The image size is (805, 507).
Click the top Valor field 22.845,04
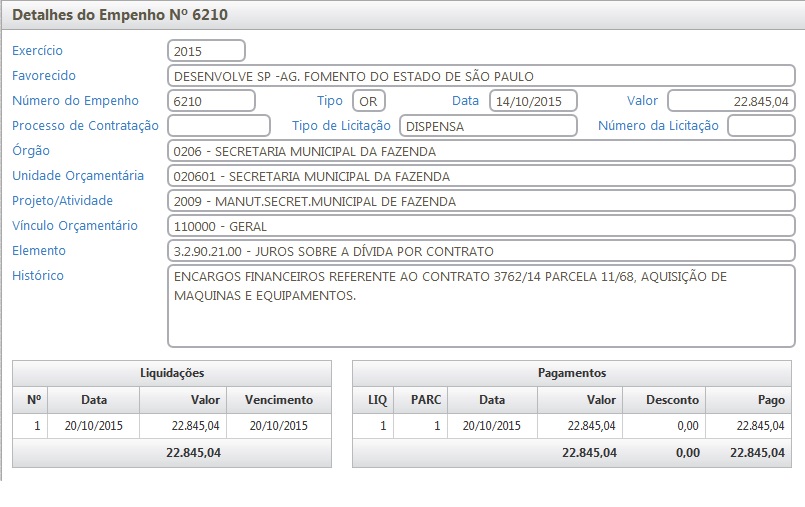click(x=731, y=101)
